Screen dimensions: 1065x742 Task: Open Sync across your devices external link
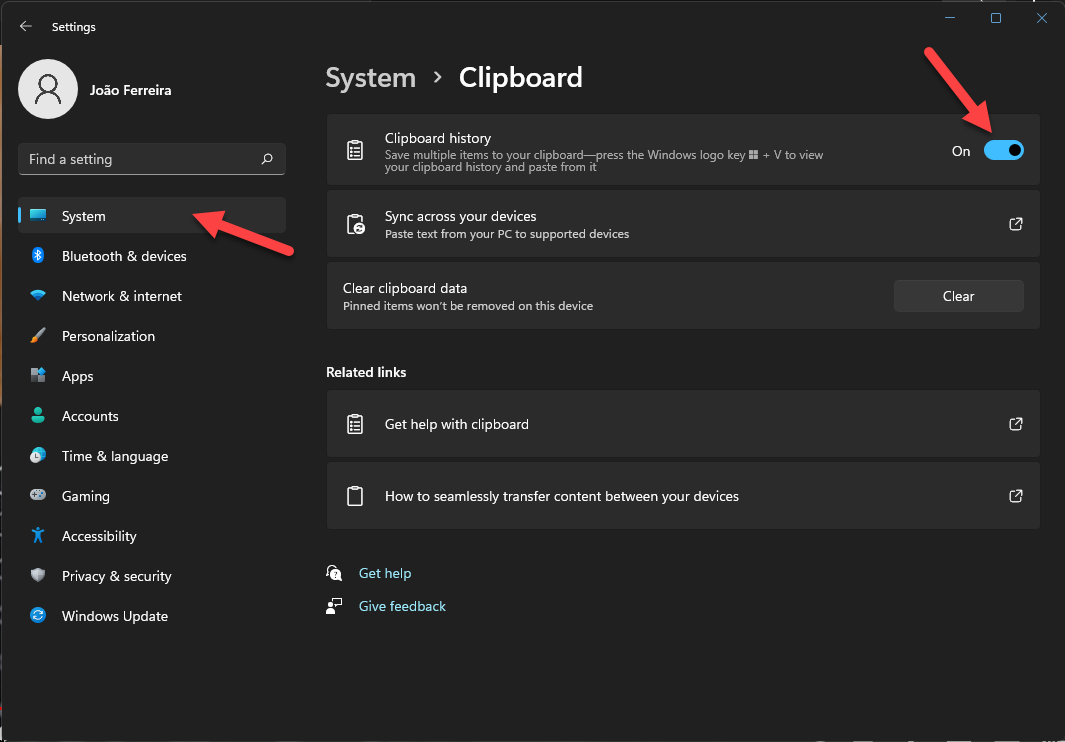pyautogui.click(x=1015, y=224)
